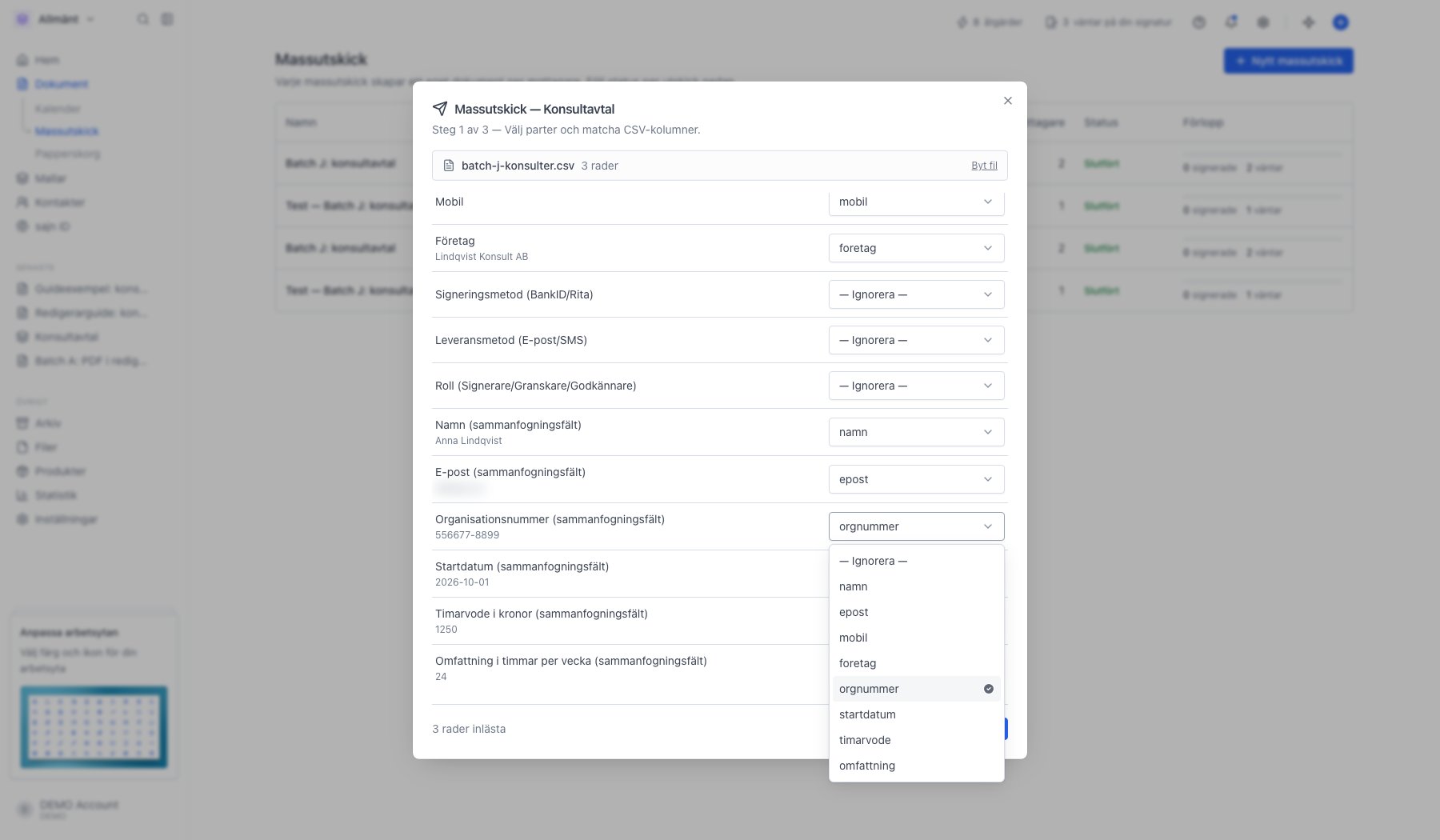Open the E-post sammanfogningsfält dropdown
Screen dimensions: 1440x840
pos(916,479)
